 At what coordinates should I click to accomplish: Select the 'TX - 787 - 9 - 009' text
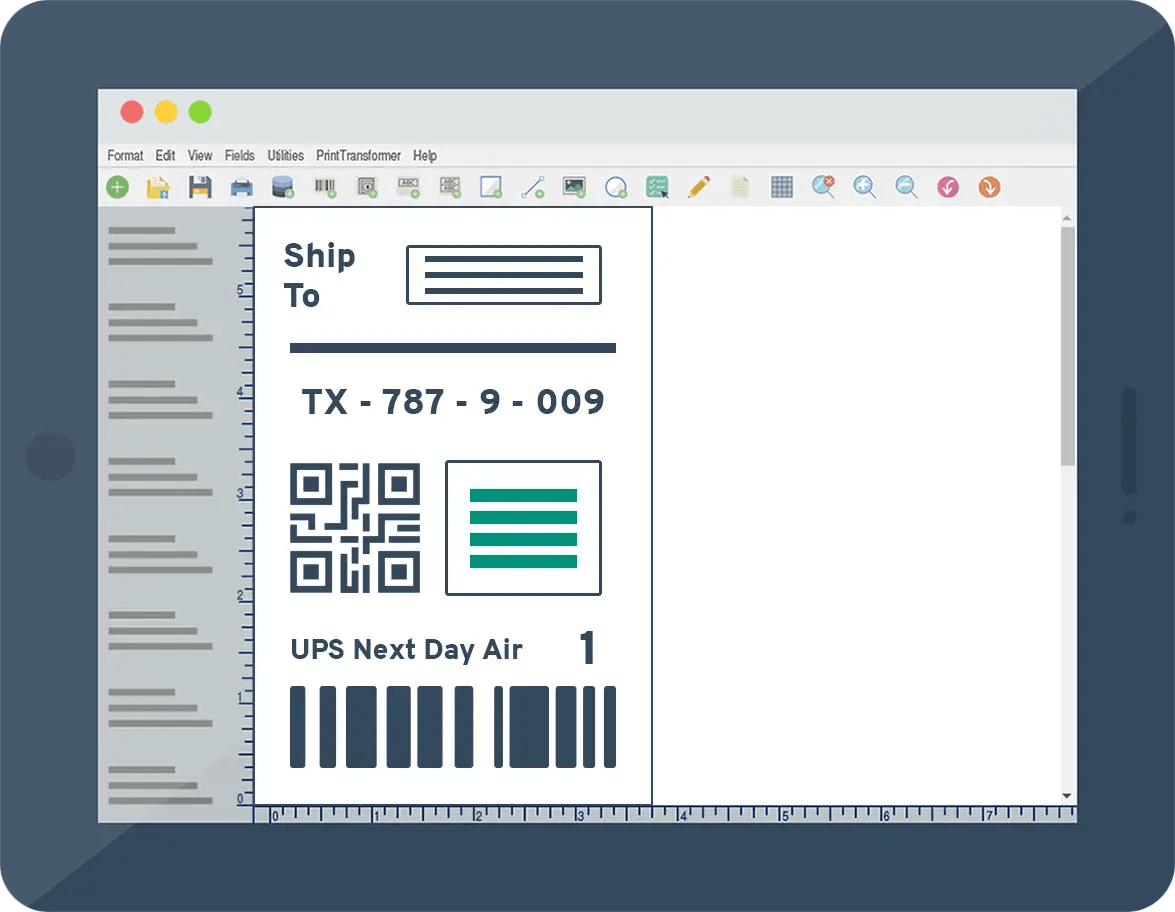click(453, 402)
